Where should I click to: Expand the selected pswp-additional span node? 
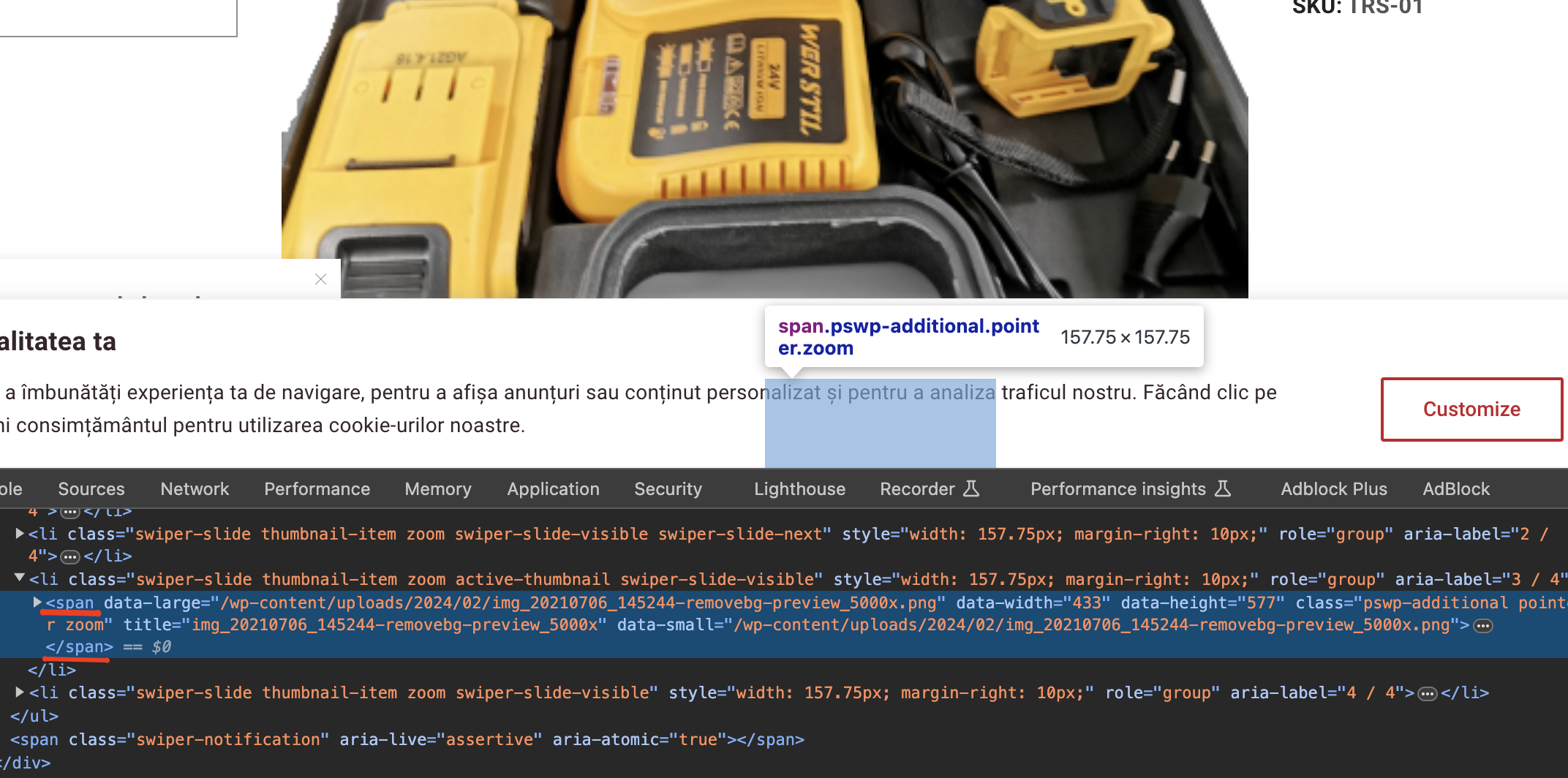coord(37,603)
